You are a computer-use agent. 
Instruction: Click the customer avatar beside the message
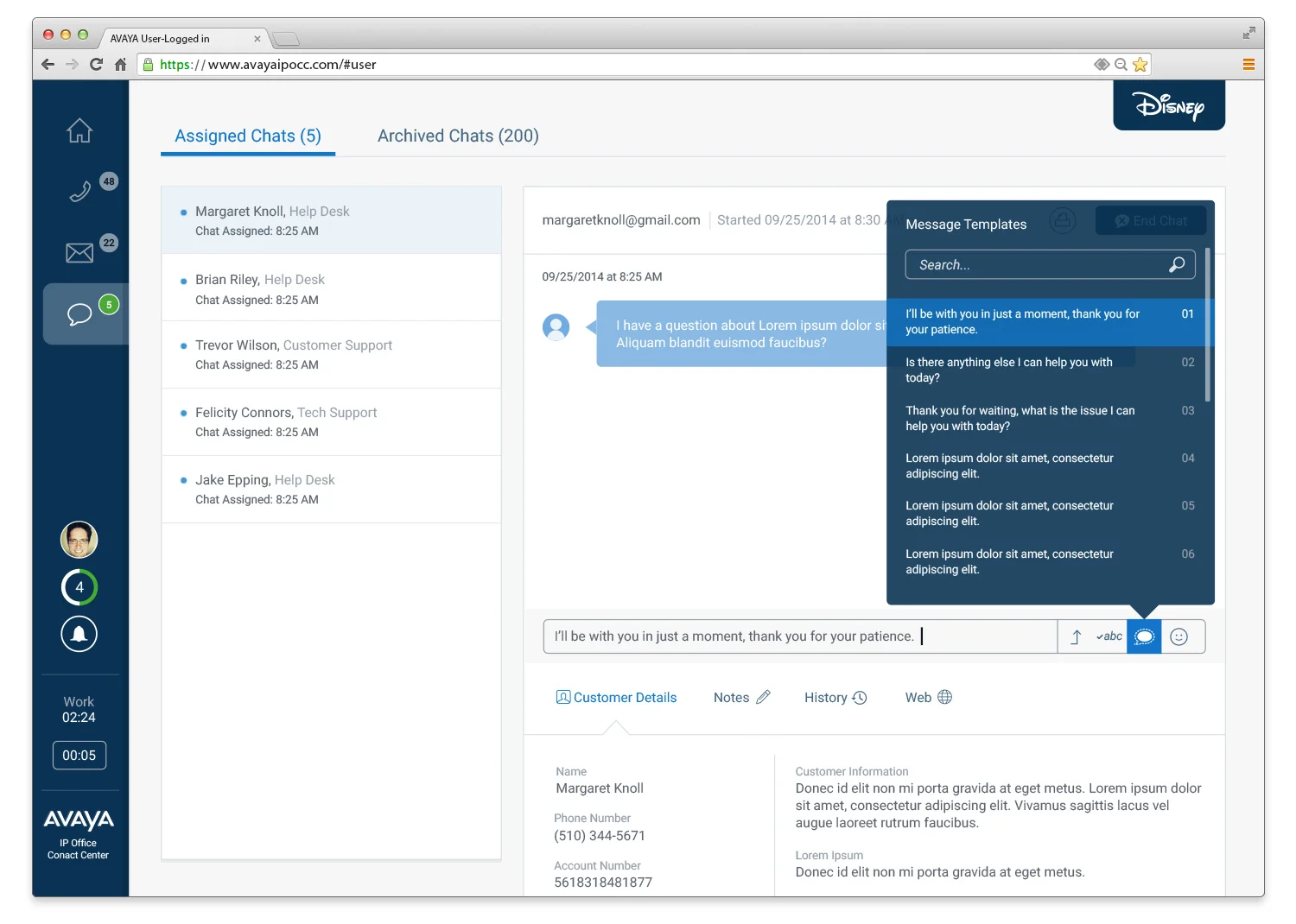(556, 327)
